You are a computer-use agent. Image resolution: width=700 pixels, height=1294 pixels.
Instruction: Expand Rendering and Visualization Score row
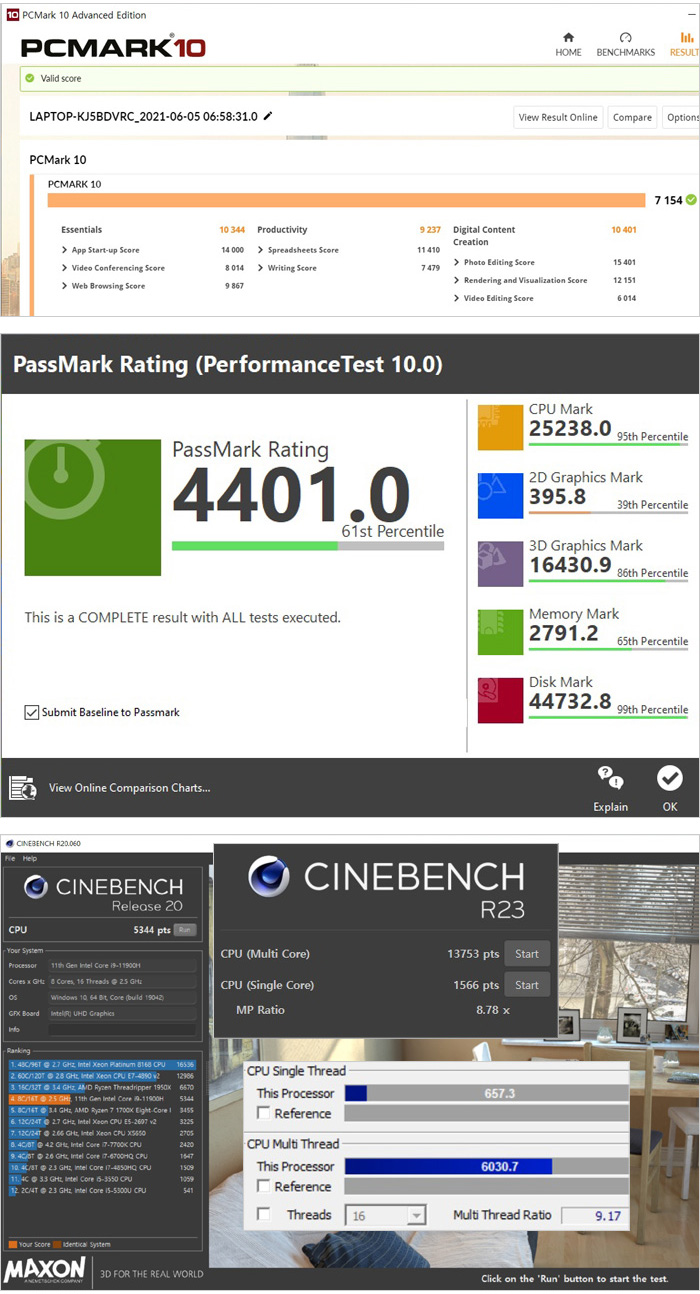click(x=456, y=280)
